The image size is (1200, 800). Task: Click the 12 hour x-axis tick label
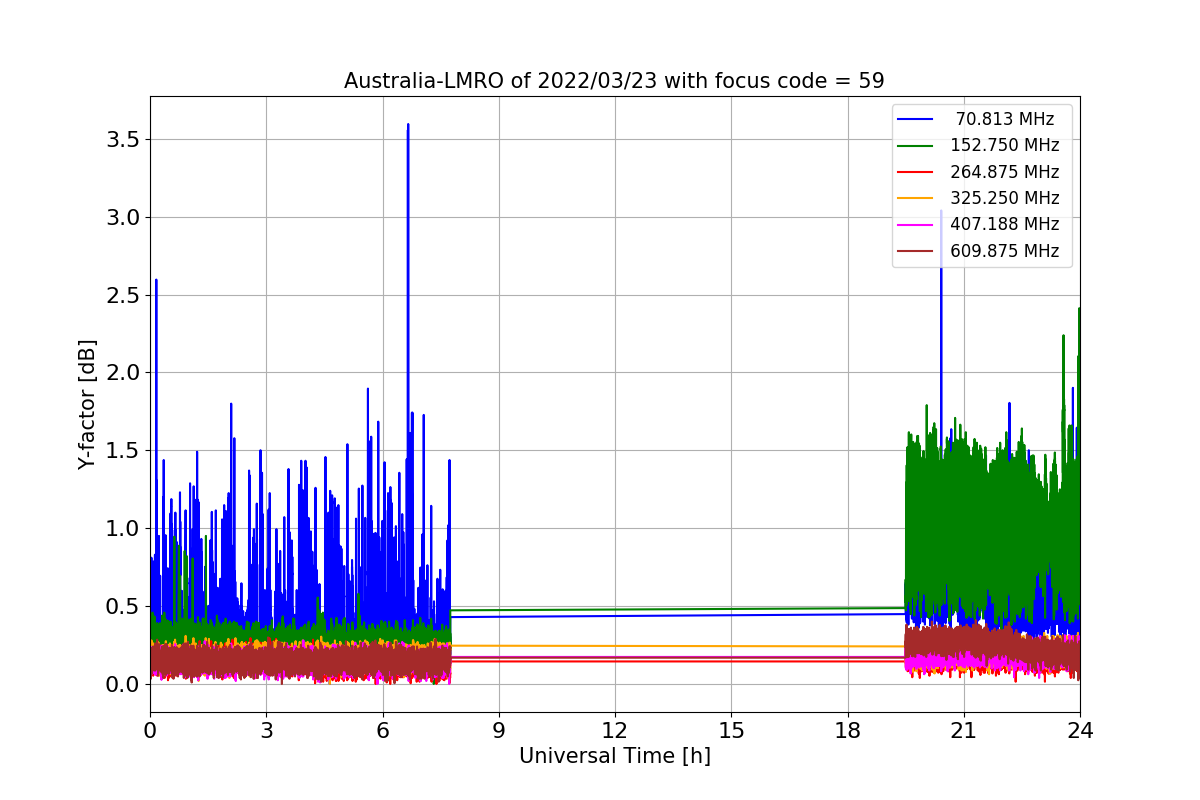[615, 731]
